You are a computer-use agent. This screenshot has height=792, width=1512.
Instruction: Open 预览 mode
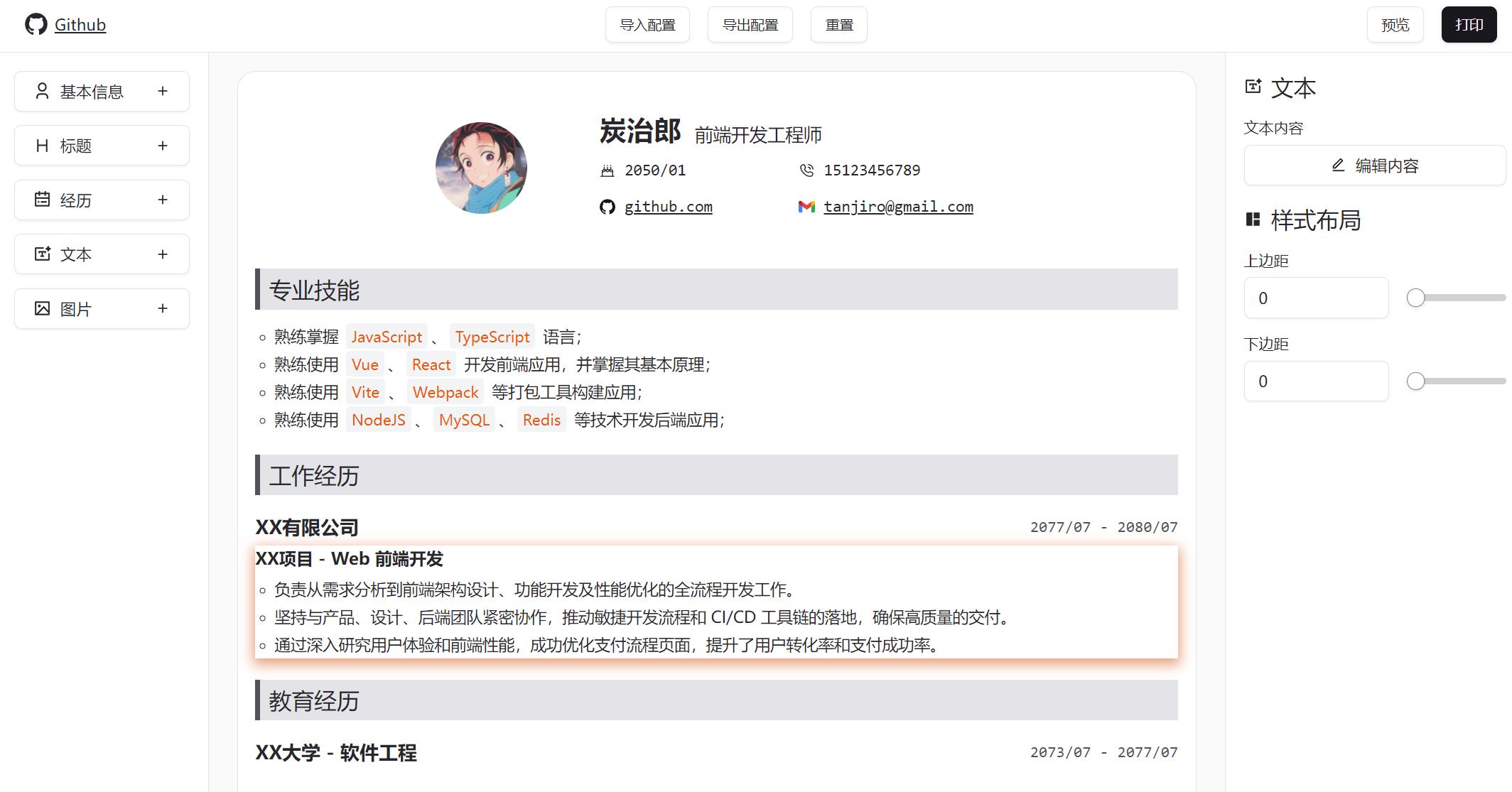[1395, 25]
